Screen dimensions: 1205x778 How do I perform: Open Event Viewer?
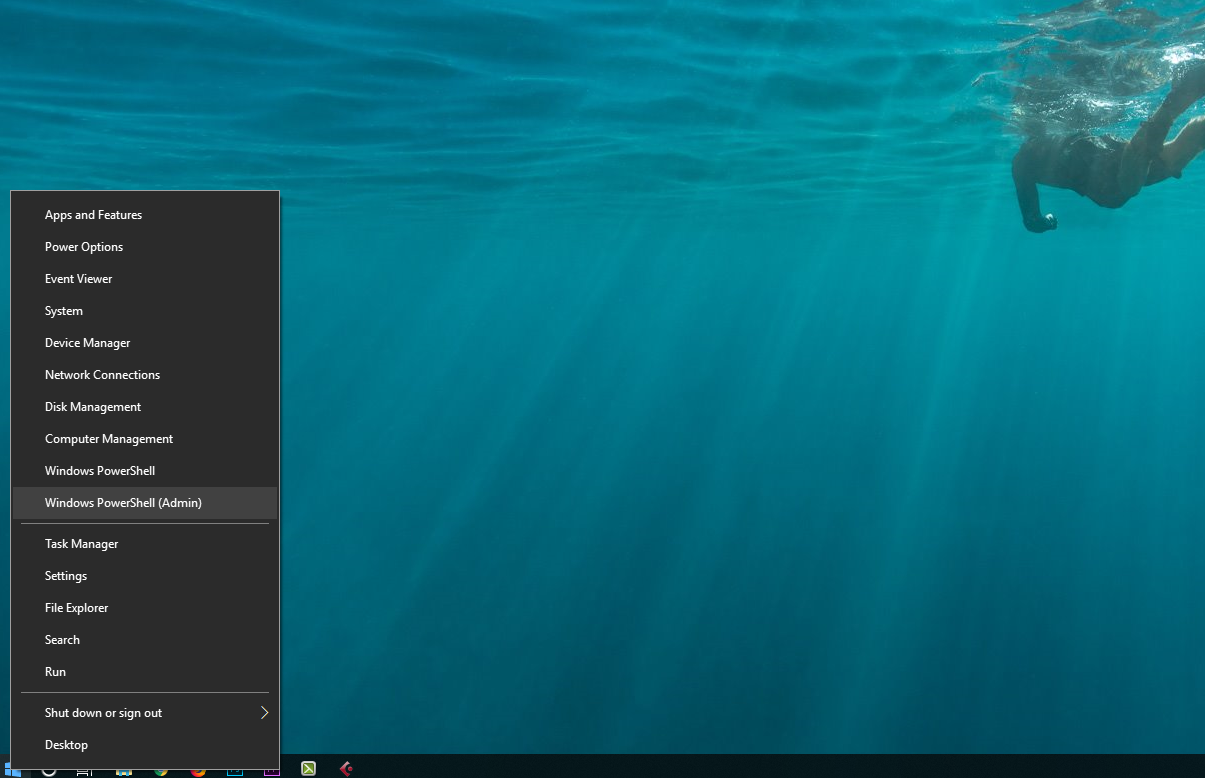click(x=78, y=279)
